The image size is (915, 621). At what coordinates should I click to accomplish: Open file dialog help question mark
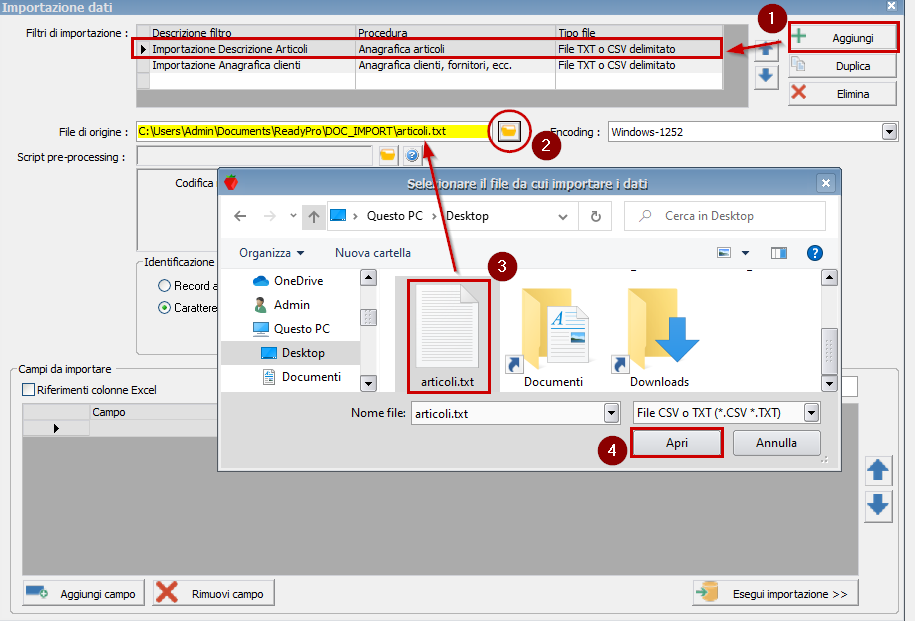(814, 253)
